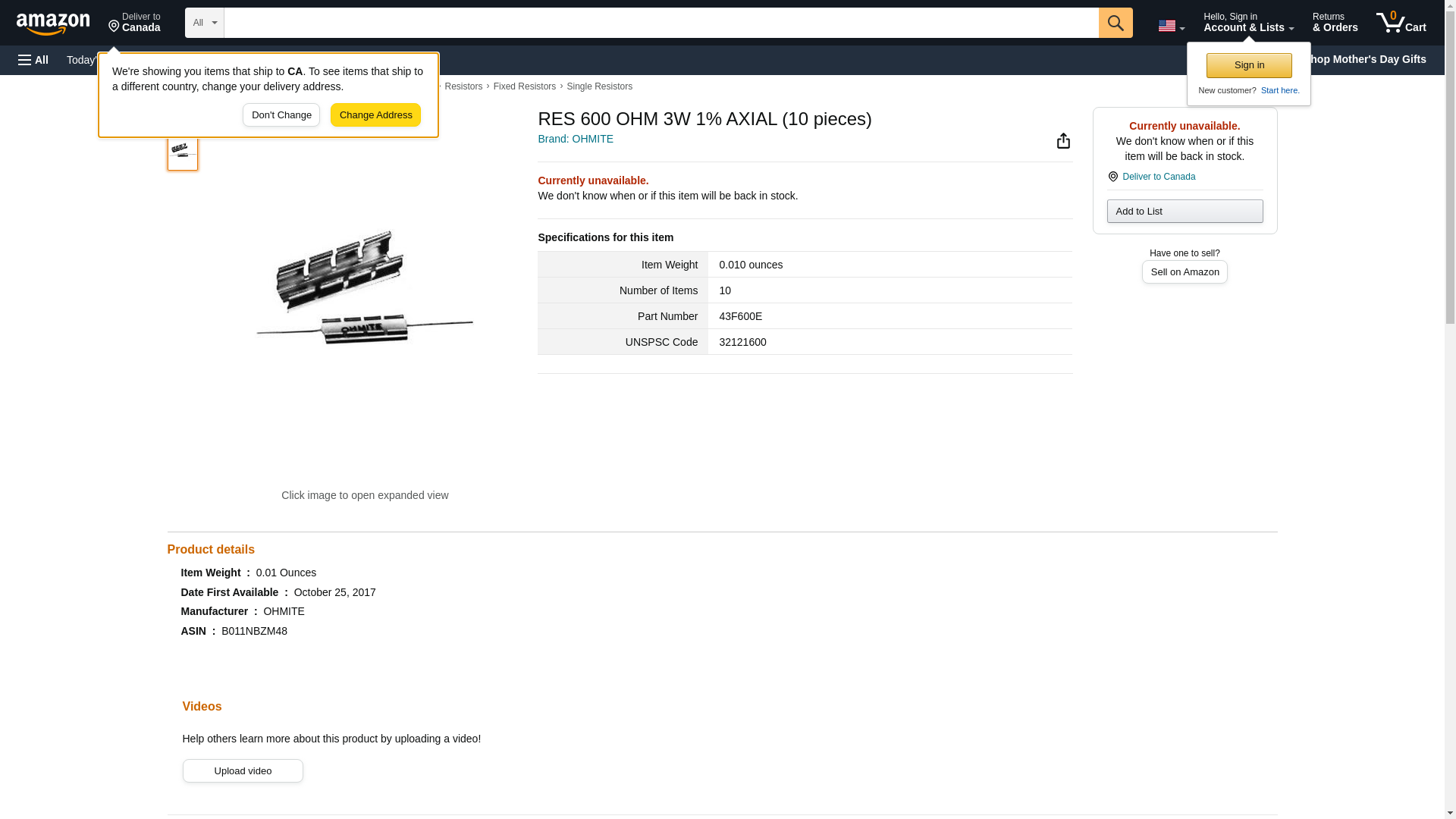Click the US flag language selector
Viewport: 1456px width, 819px height.
(1170, 26)
